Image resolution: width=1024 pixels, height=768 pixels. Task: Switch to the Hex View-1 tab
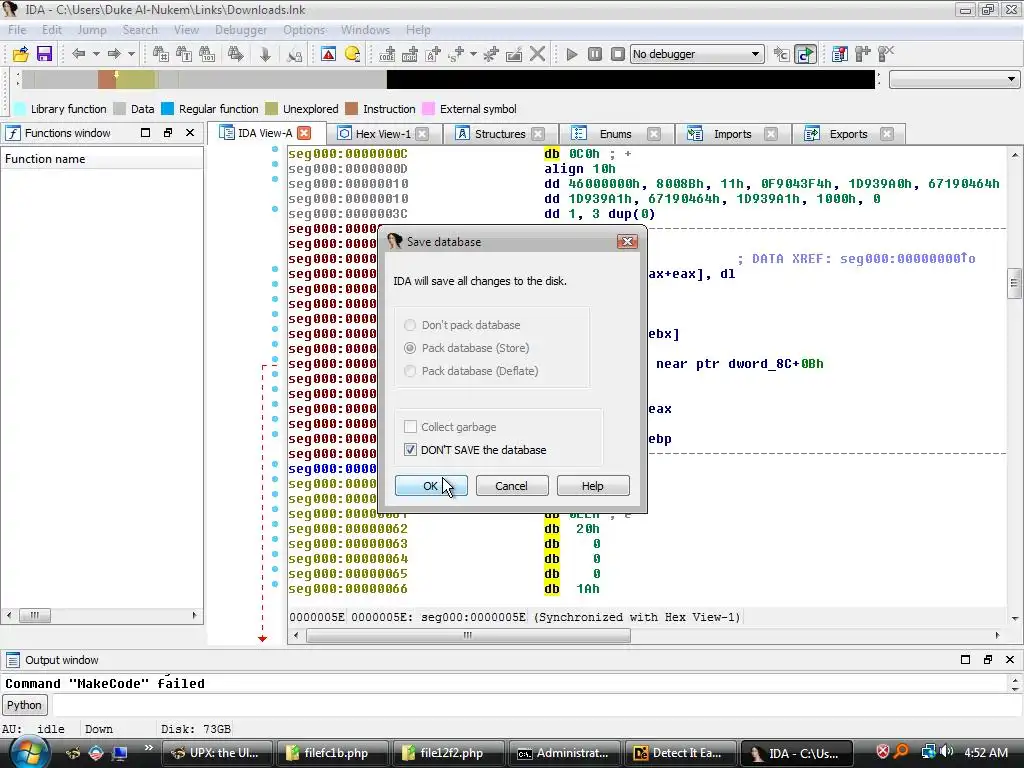point(382,134)
